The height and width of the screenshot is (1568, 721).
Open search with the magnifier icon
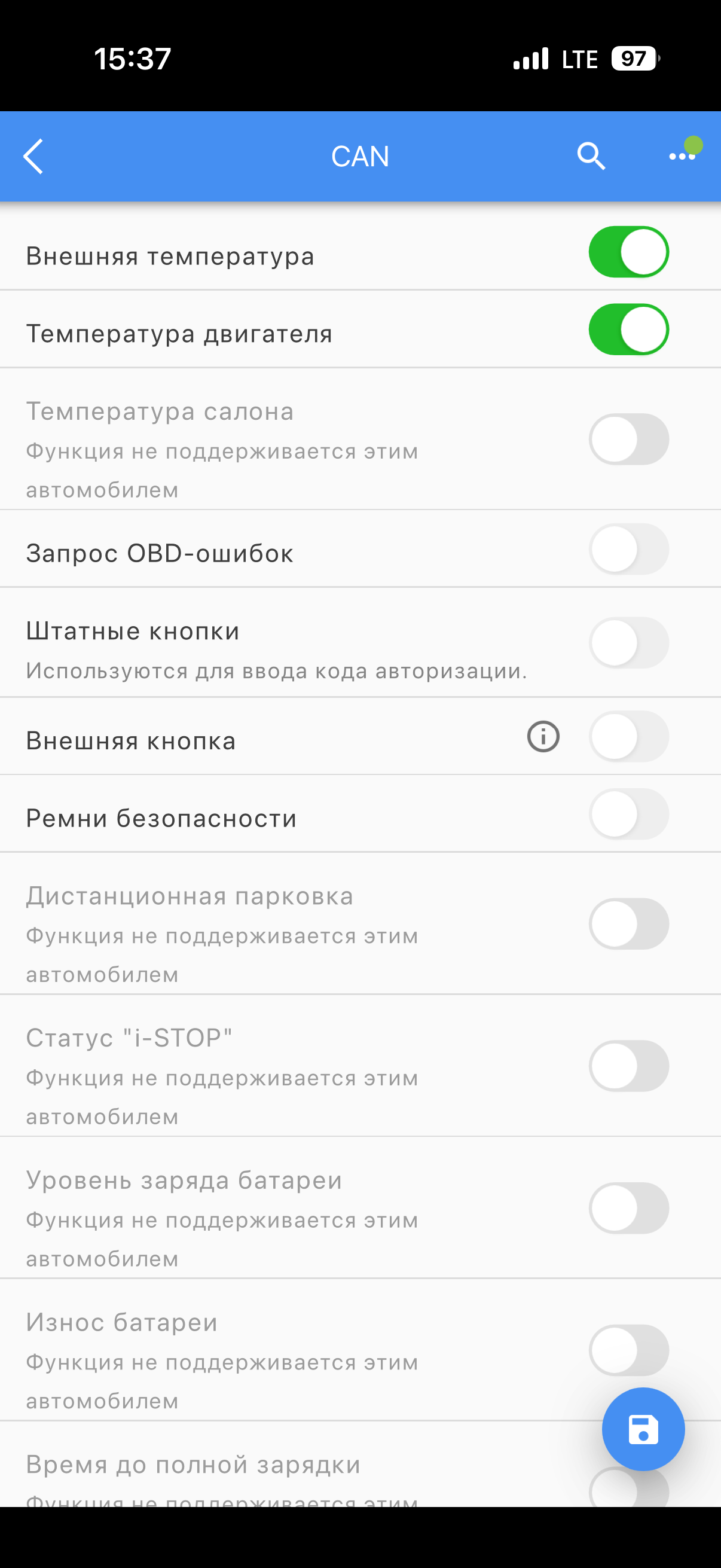tap(590, 157)
